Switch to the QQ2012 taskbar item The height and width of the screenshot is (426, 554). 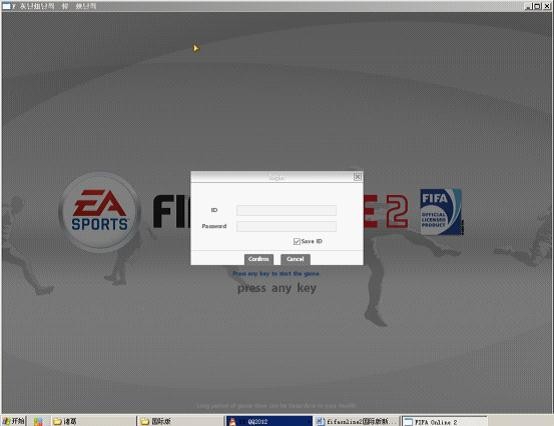[x=269, y=421]
